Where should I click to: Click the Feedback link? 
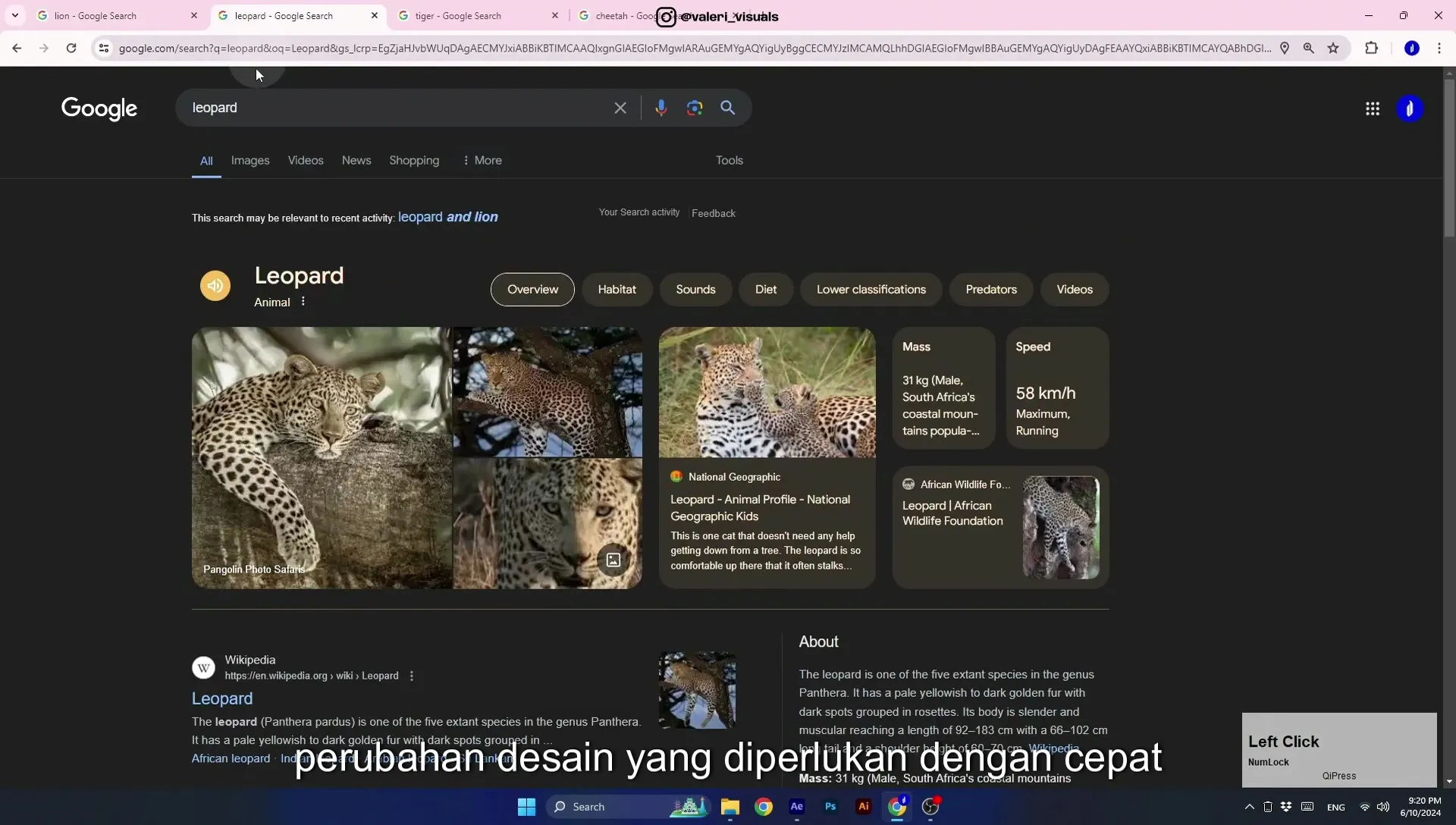713,213
